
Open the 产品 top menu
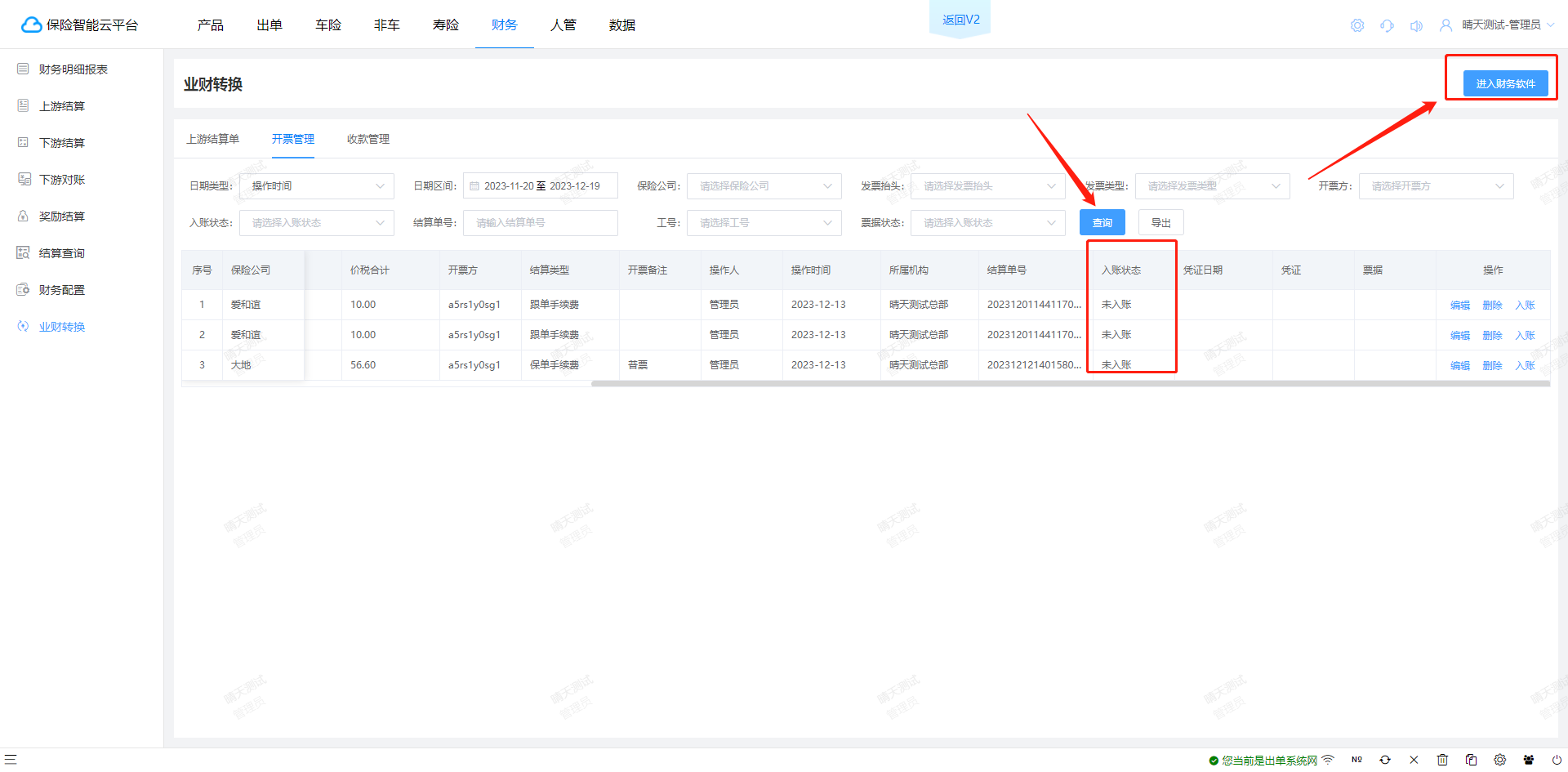[211, 25]
